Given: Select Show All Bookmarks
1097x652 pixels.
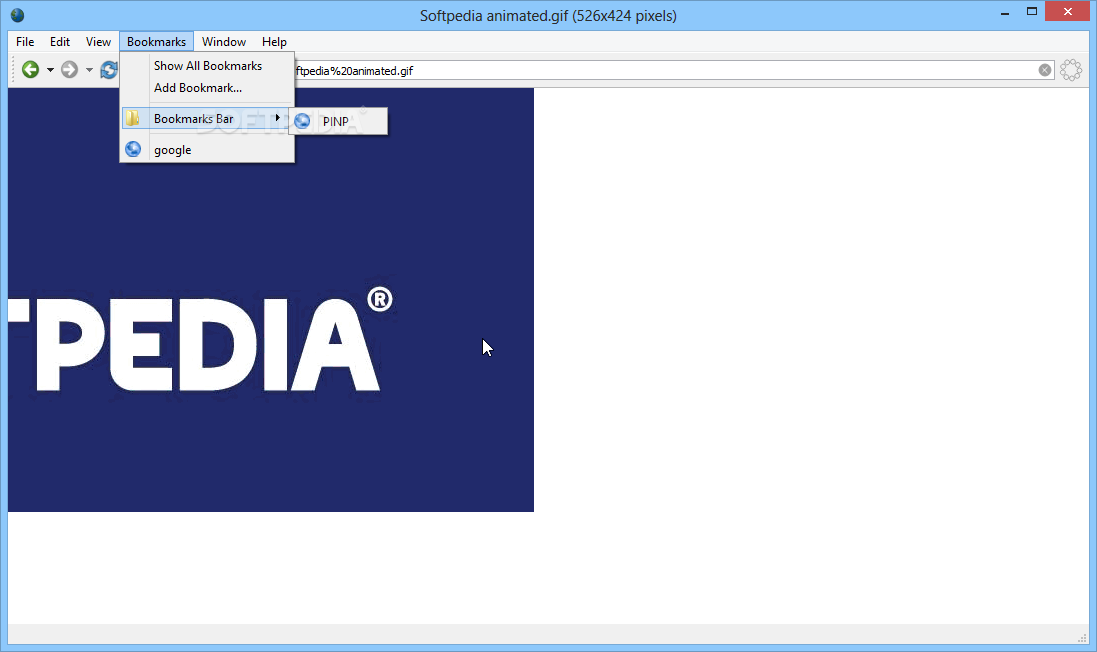Looking at the screenshot, I should pyautogui.click(x=207, y=66).
